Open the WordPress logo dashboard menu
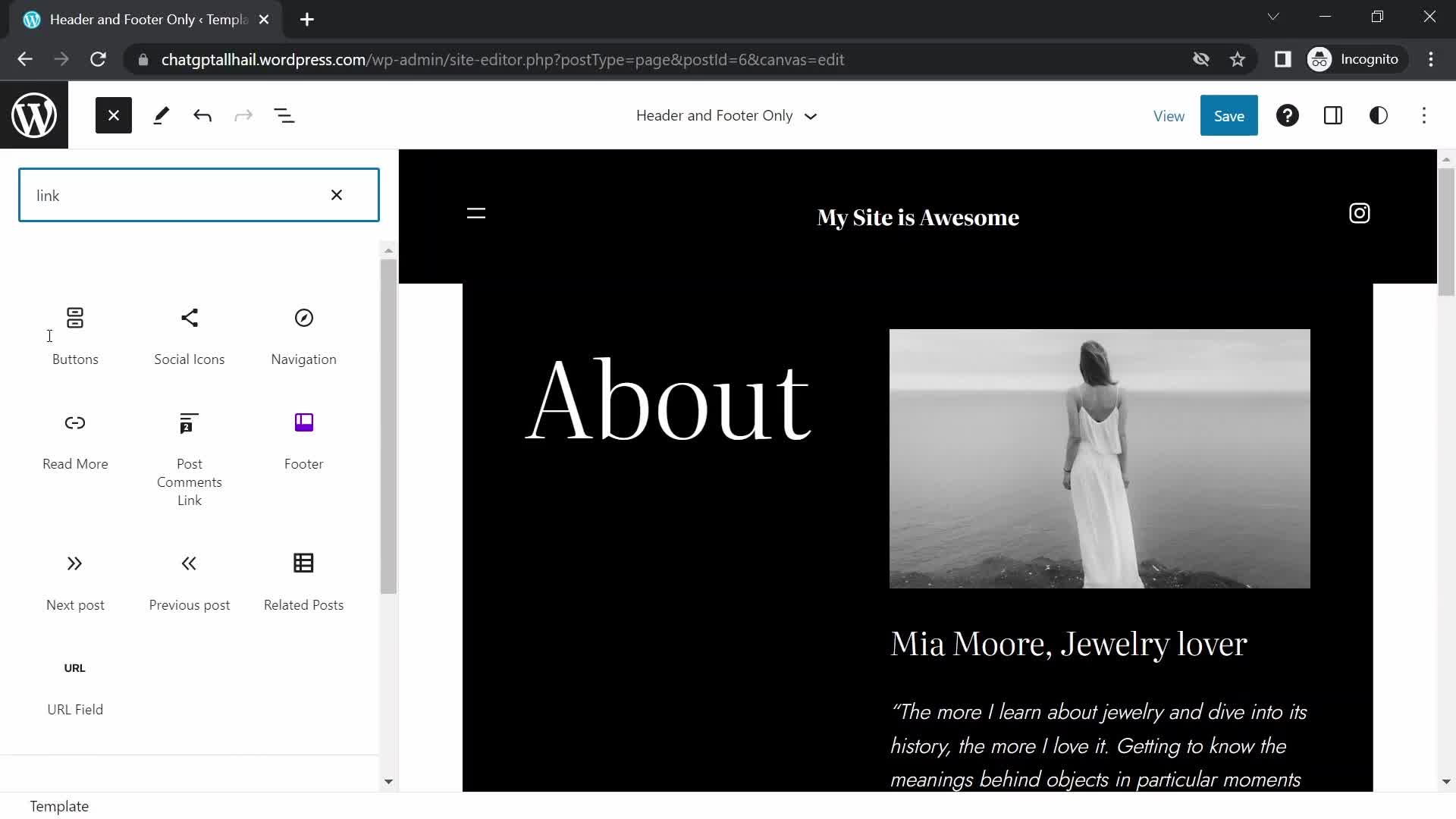Image resolution: width=1456 pixels, height=819 pixels. tap(34, 115)
